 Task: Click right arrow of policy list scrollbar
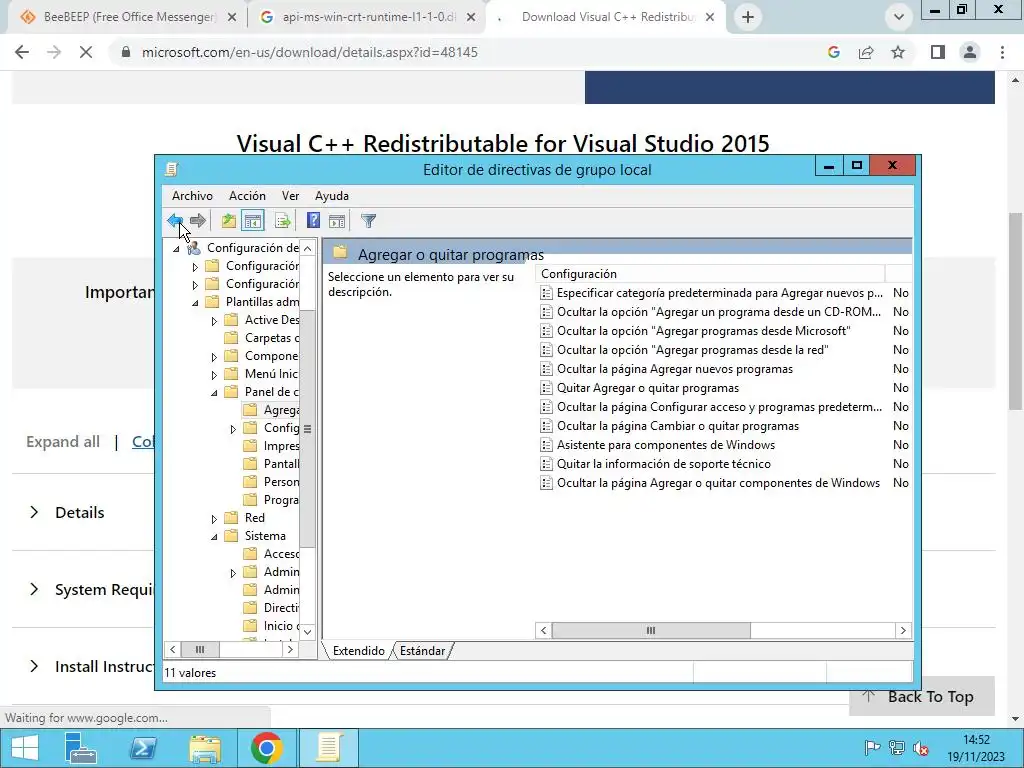(903, 630)
